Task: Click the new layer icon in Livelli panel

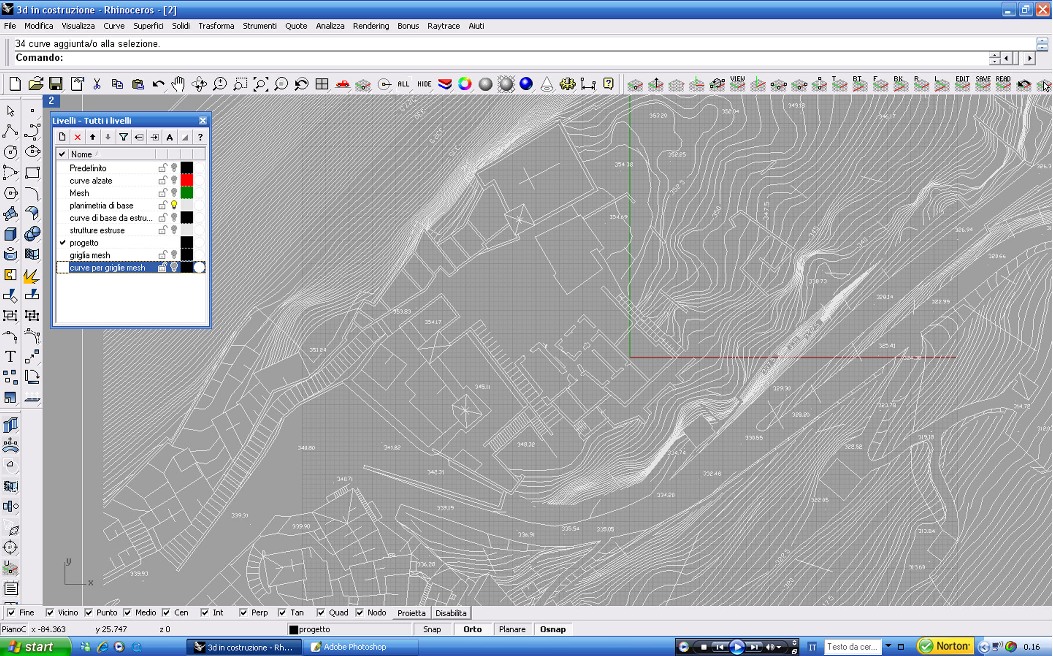Action: (x=62, y=137)
